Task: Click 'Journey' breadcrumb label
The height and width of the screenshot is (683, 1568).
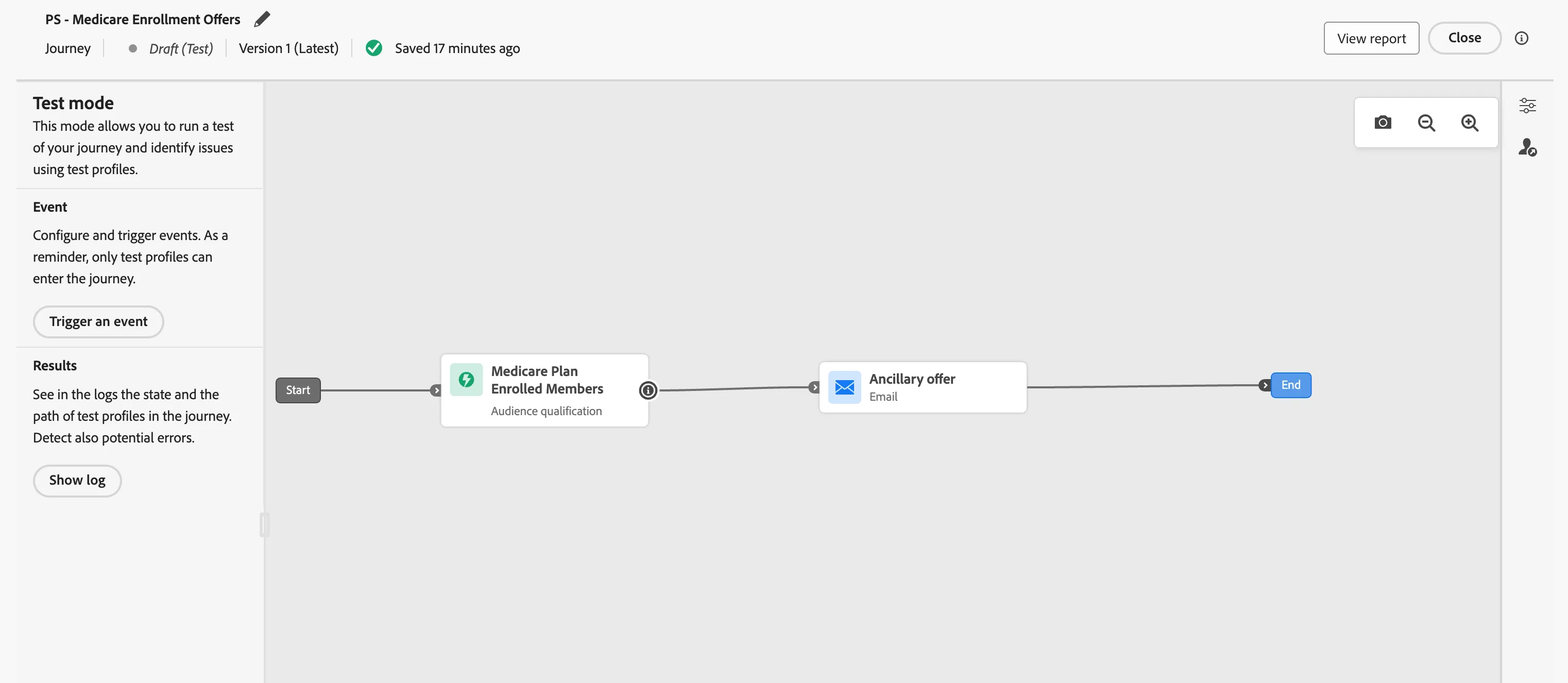Action: tap(67, 48)
